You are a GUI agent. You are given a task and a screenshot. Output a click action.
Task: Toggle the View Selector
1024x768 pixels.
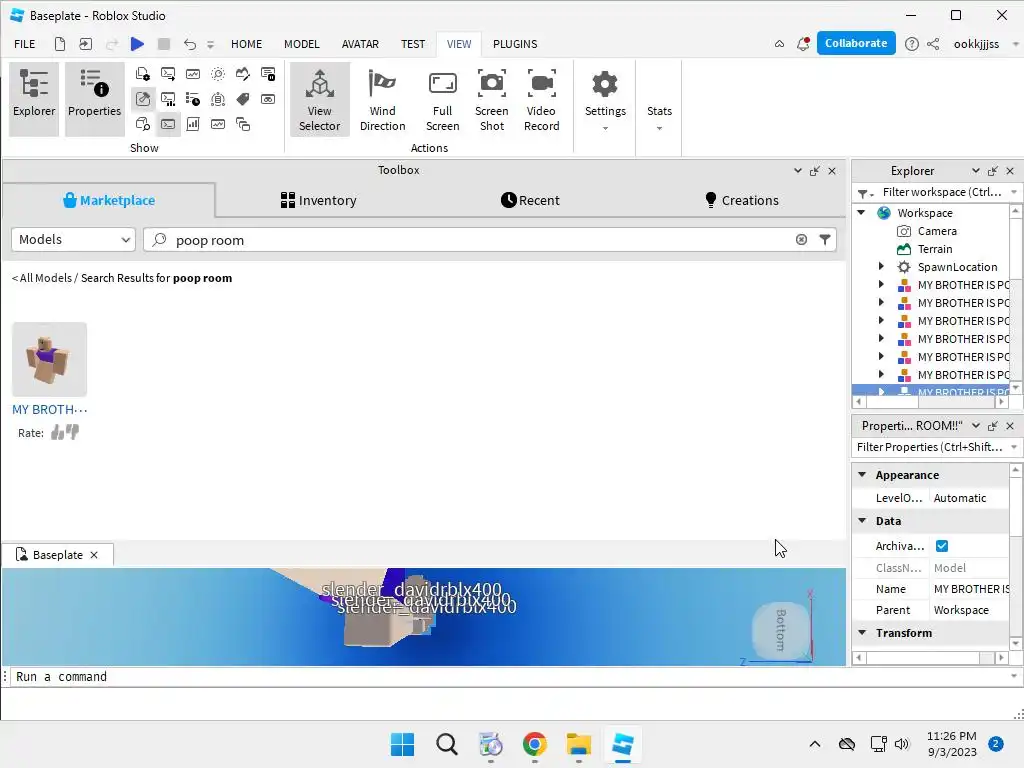point(319,99)
